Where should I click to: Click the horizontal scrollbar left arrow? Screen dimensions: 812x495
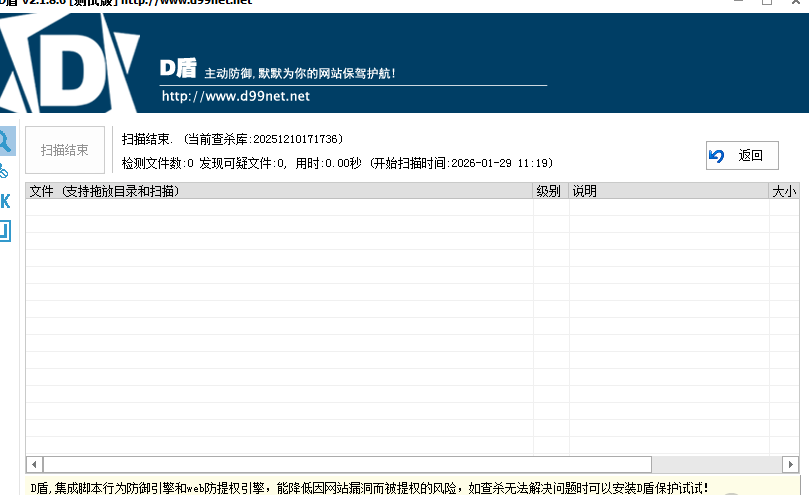pos(34,465)
